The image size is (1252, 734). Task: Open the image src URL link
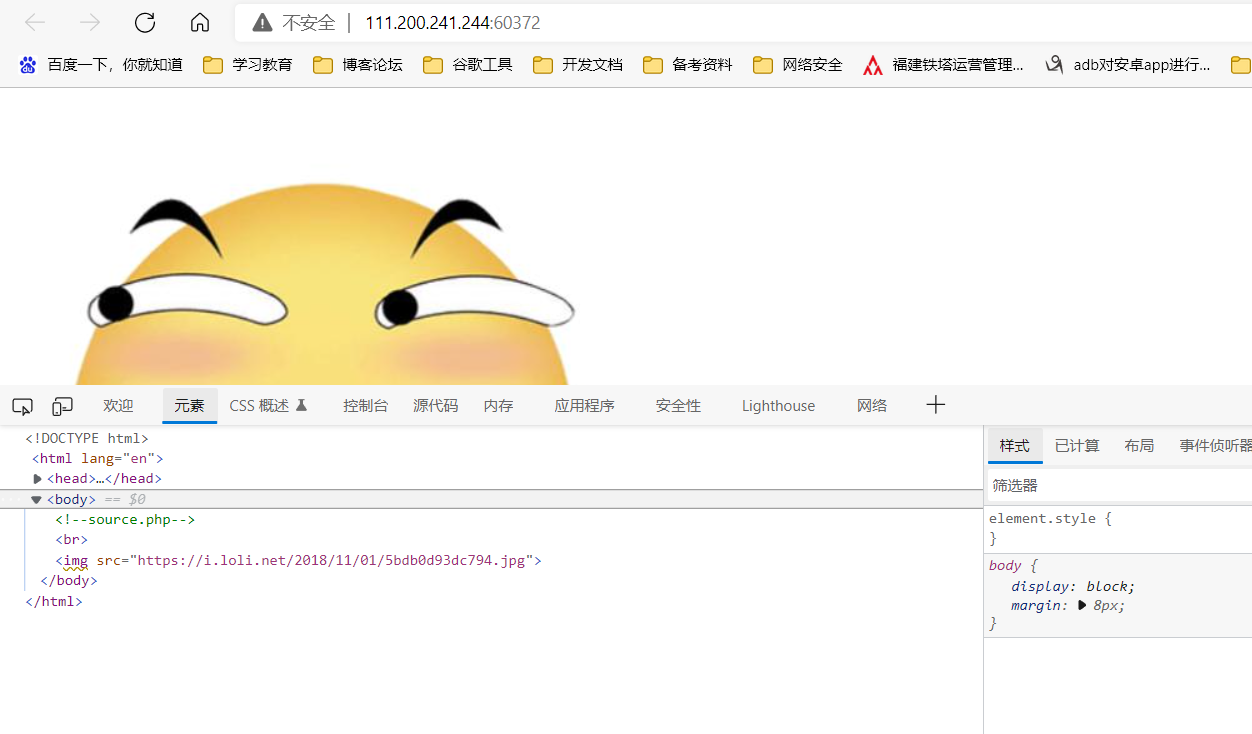(x=333, y=560)
